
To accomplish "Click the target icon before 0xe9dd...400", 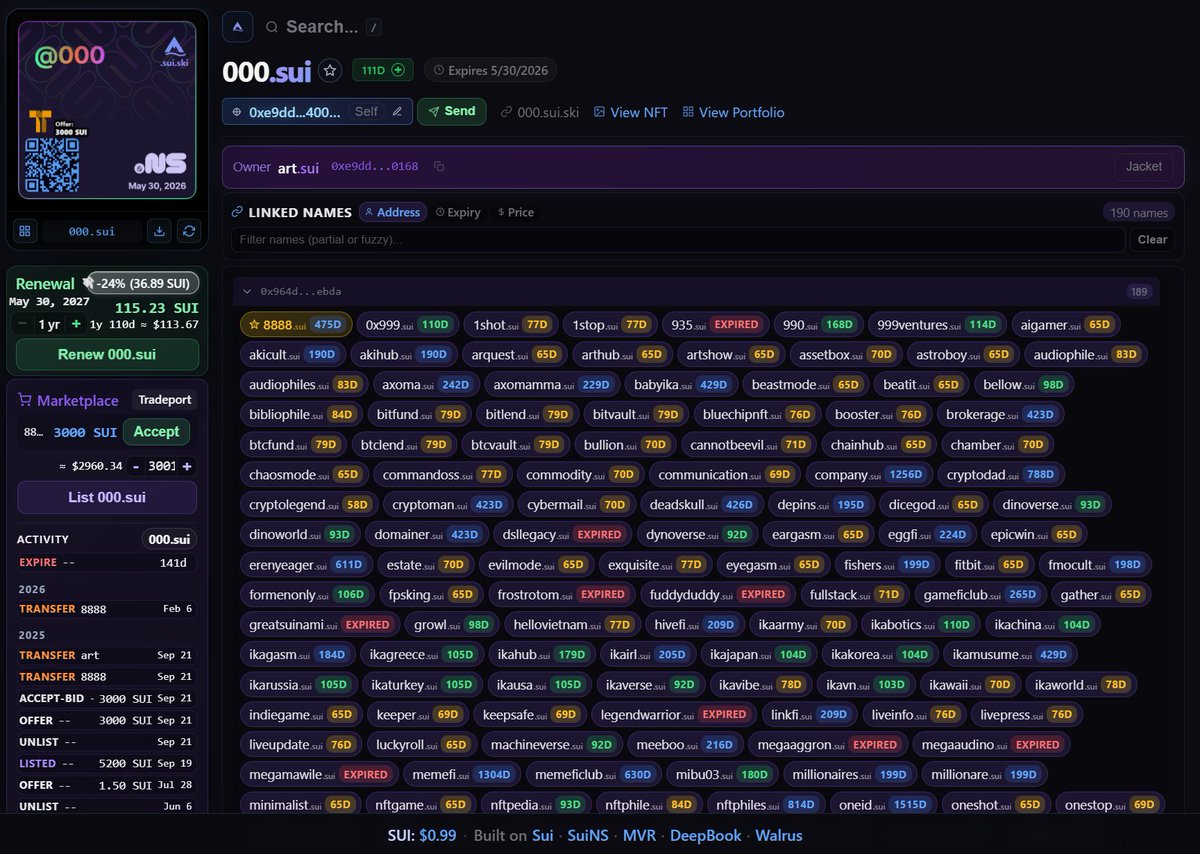I will [237, 111].
